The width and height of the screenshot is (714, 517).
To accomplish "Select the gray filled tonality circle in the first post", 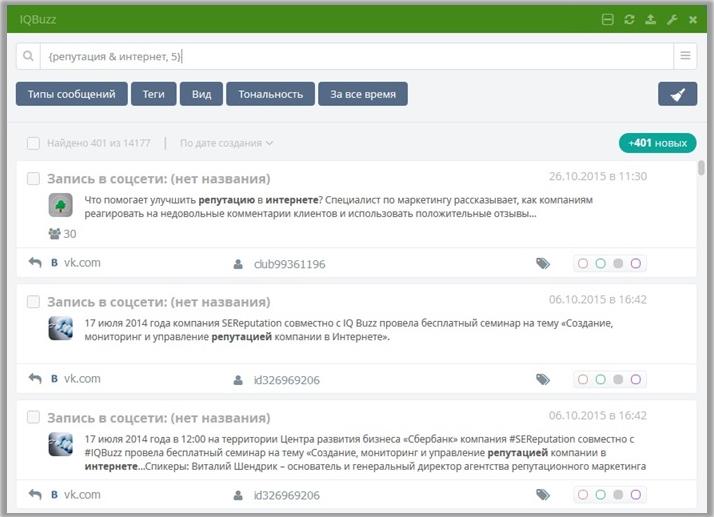I will [618, 263].
